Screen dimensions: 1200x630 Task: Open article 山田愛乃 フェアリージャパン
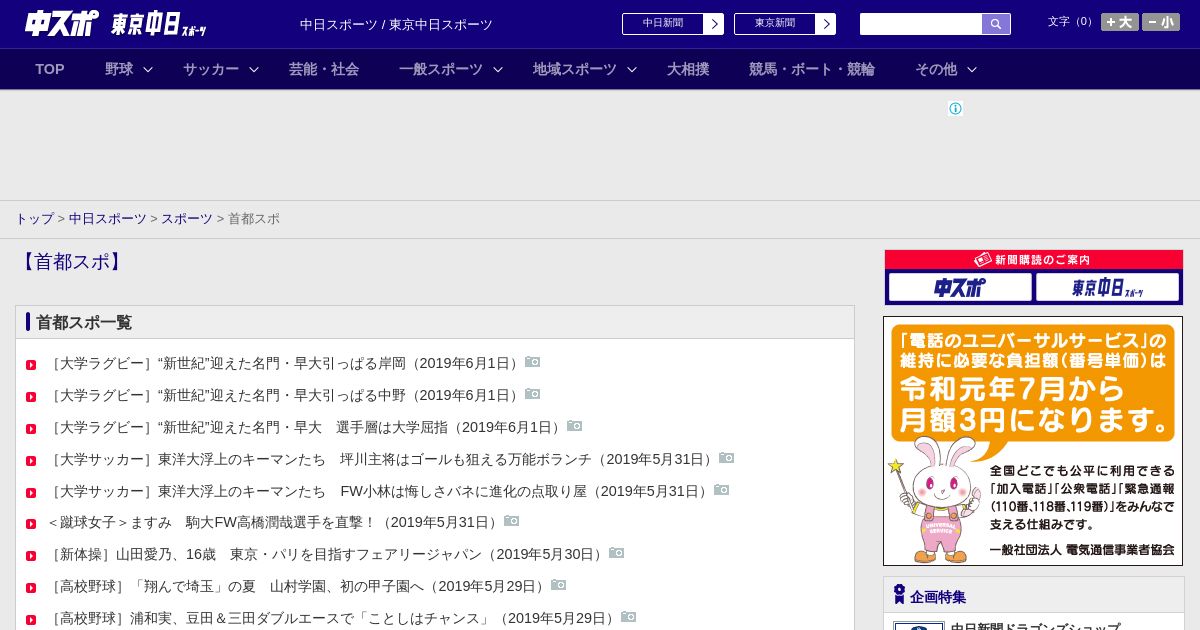[327, 555]
